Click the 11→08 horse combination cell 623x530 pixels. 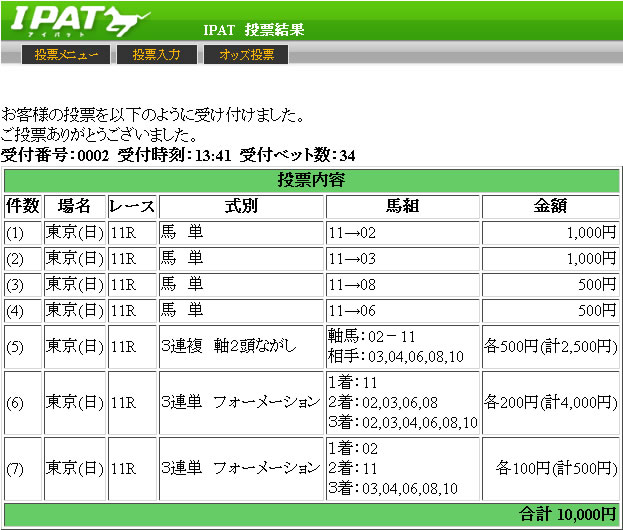pos(402,284)
